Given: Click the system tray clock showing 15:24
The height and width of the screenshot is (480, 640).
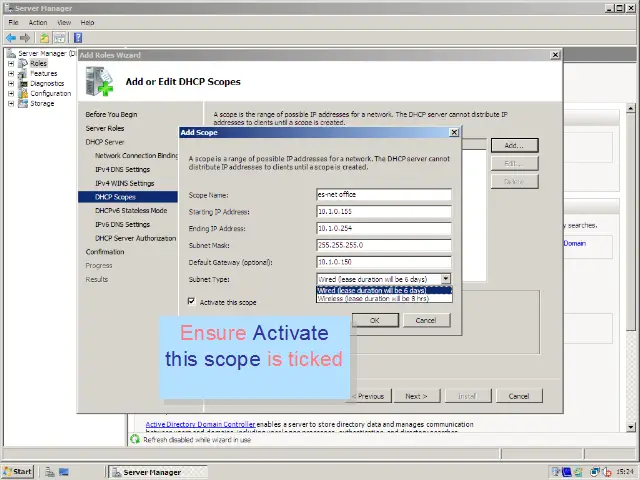Looking at the screenshot, I should [625, 471].
